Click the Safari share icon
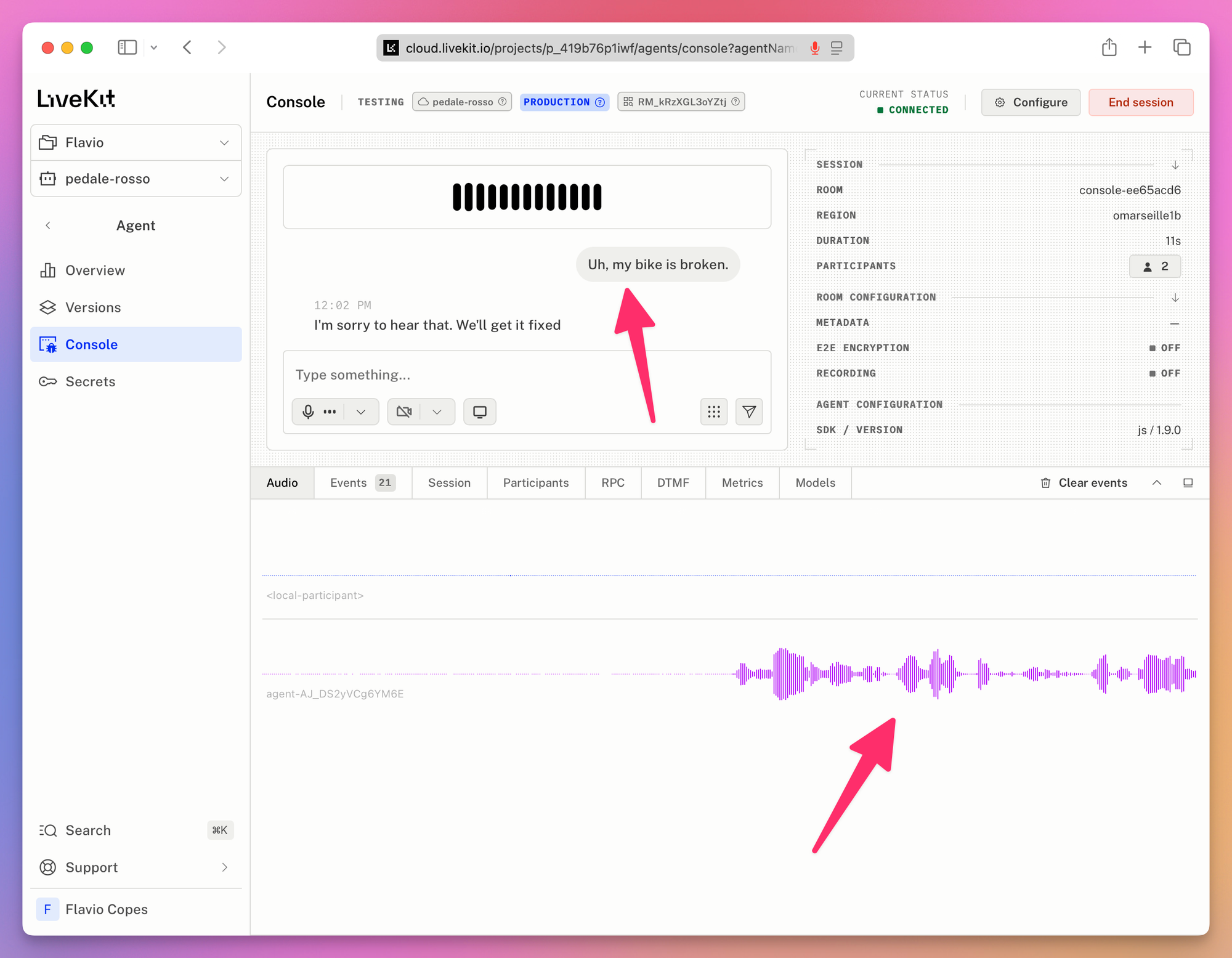This screenshot has height=958, width=1232. click(1109, 47)
